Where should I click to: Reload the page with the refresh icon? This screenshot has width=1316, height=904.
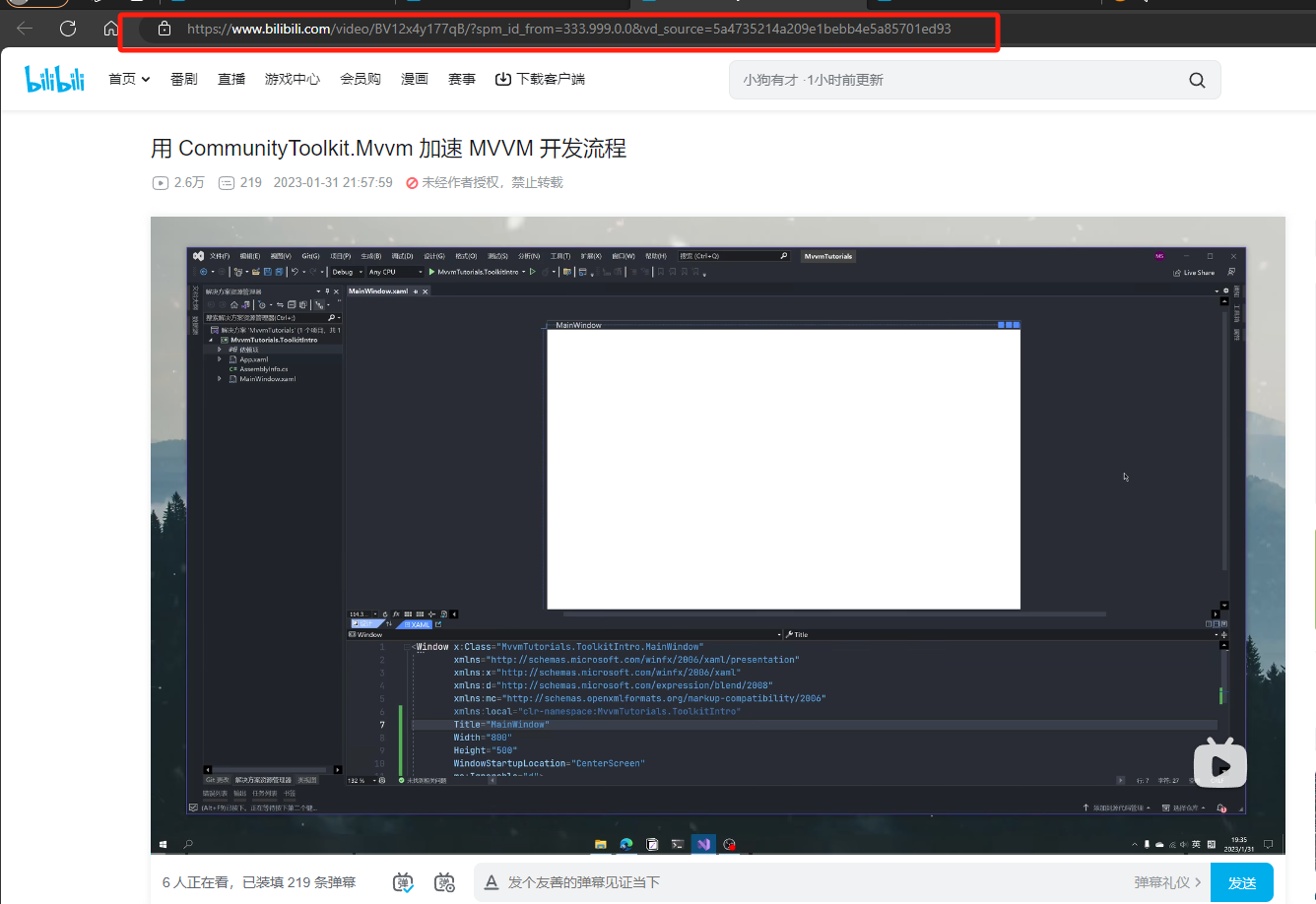coord(68,29)
